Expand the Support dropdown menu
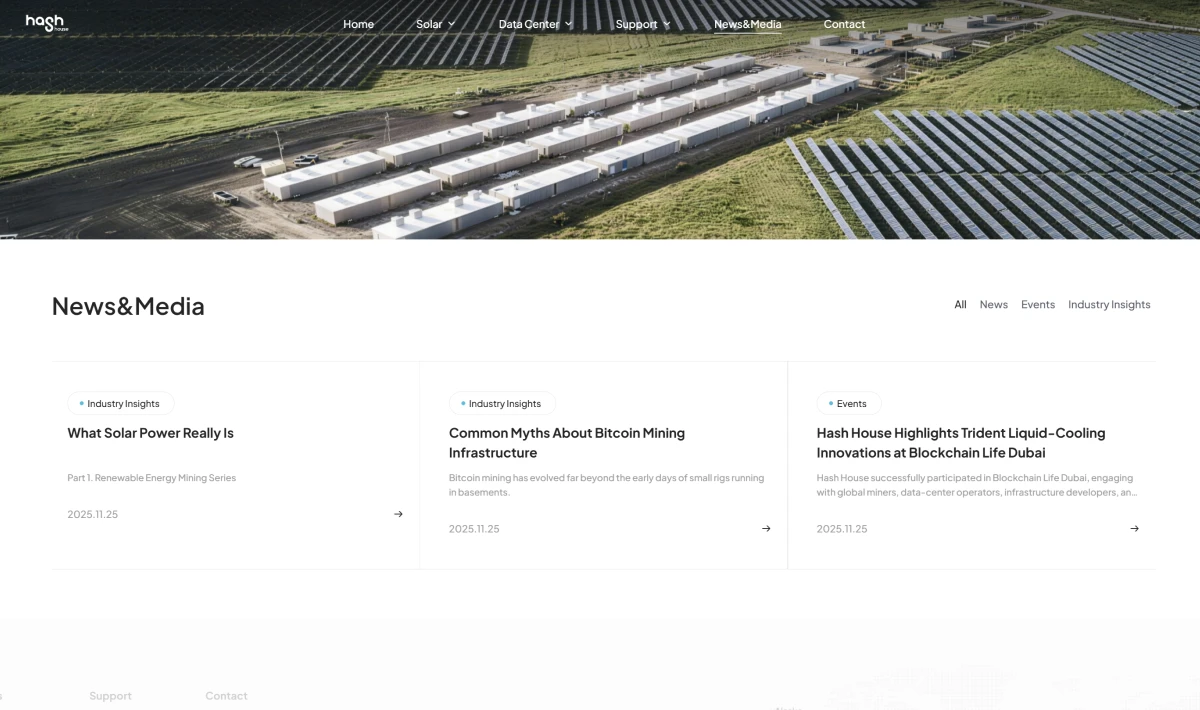Image resolution: width=1200 pixels, height=710 pixels. [642, 24]
